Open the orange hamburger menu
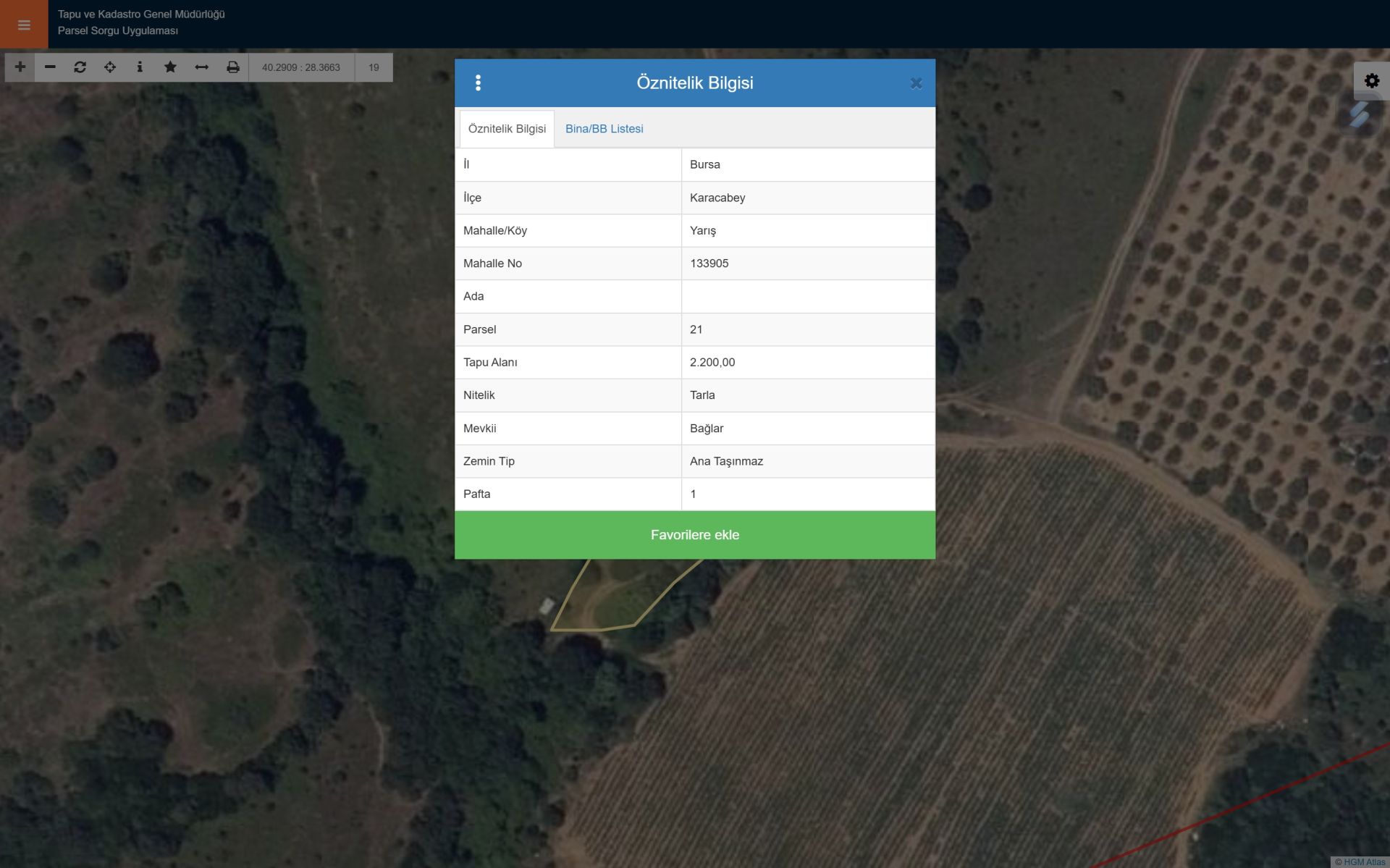The image size is (1390, 868). [x=24, y=25]
